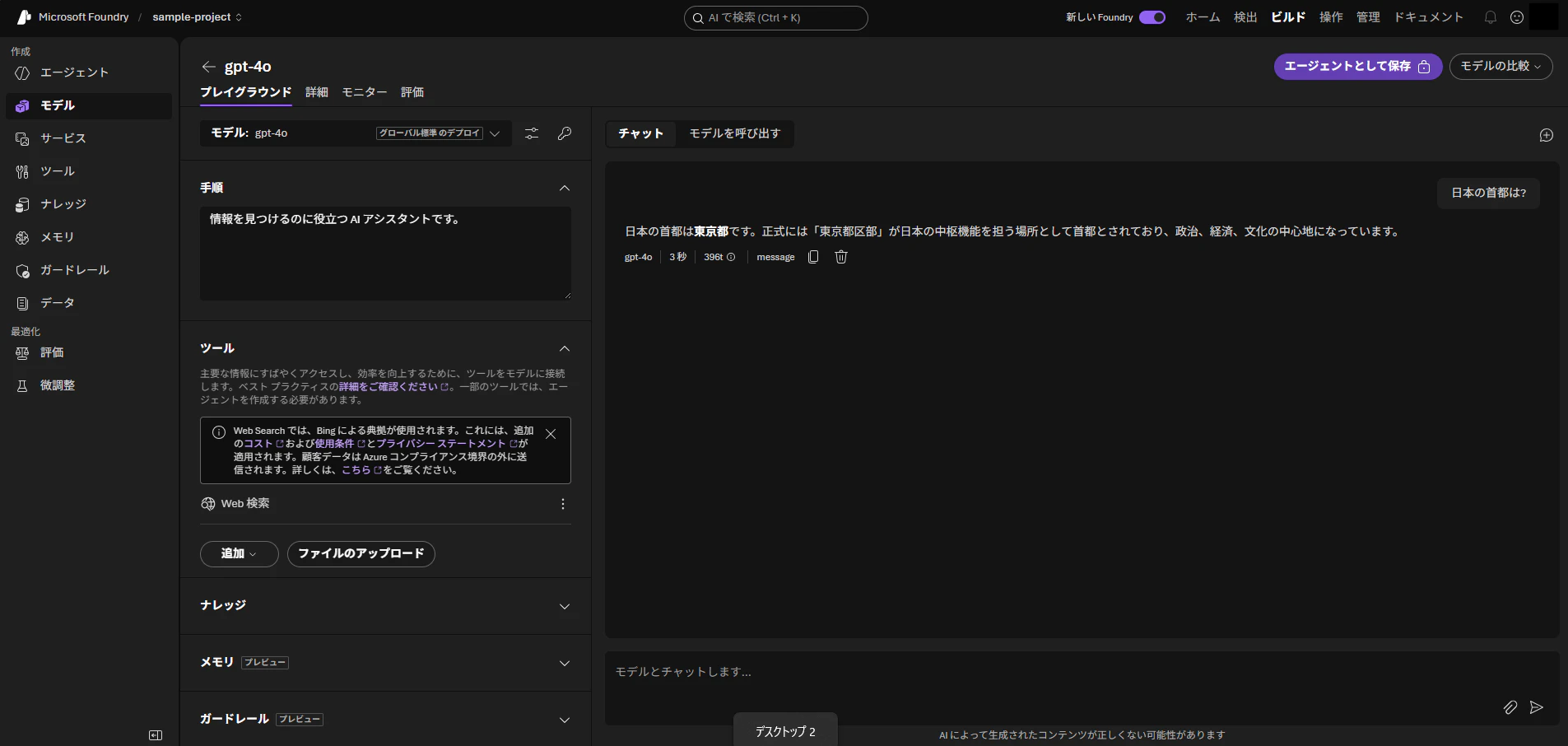Viewport: 1568px width, 746px height.
Task: Collapse the 手順 section
Action: [565, 189]
